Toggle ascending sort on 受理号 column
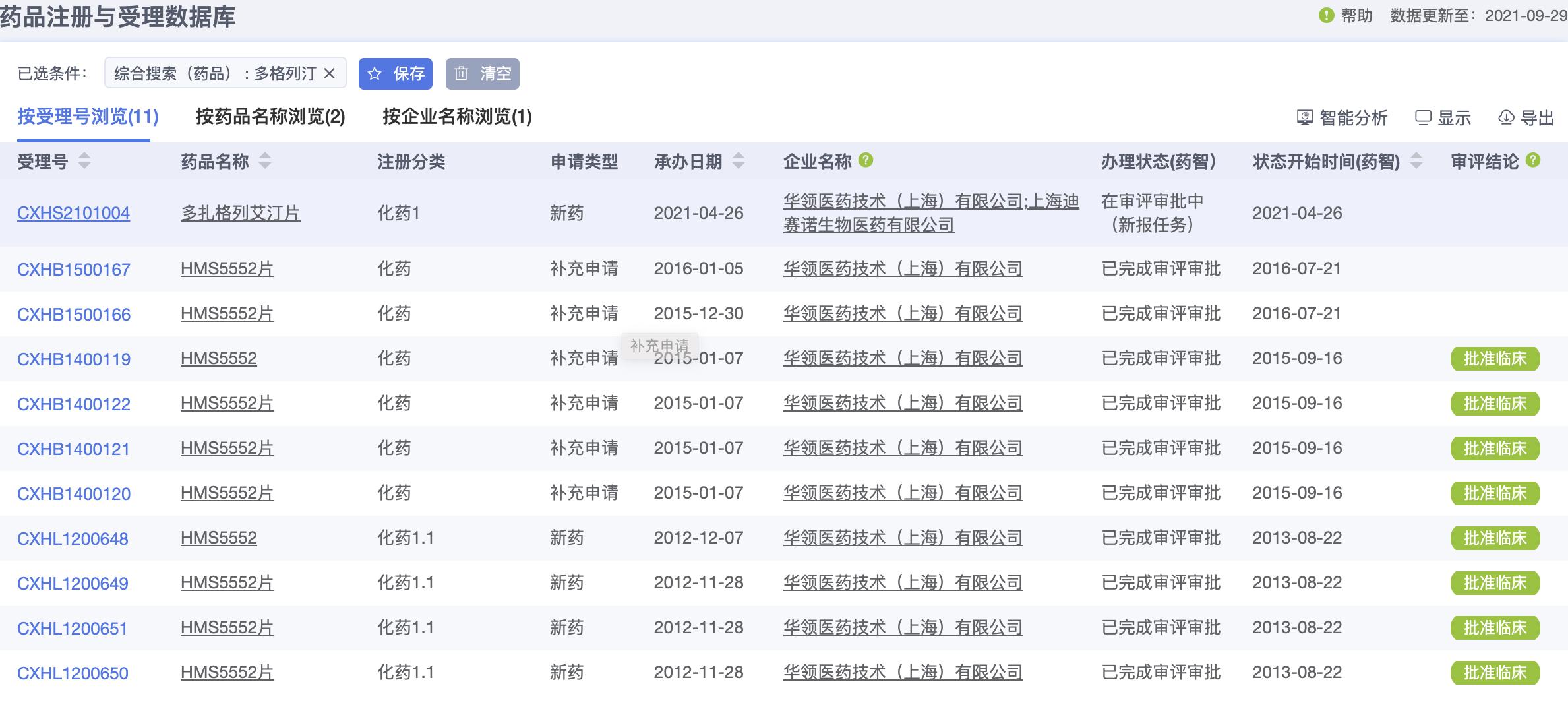 click(x=84, y=156)
